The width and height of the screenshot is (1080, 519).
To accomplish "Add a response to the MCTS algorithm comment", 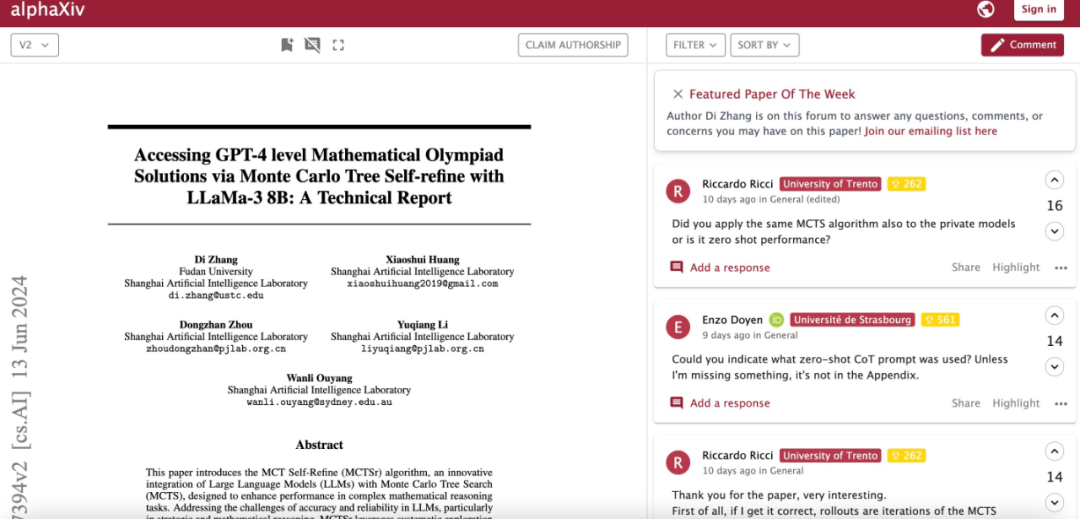I will click(x=729, y=267).
